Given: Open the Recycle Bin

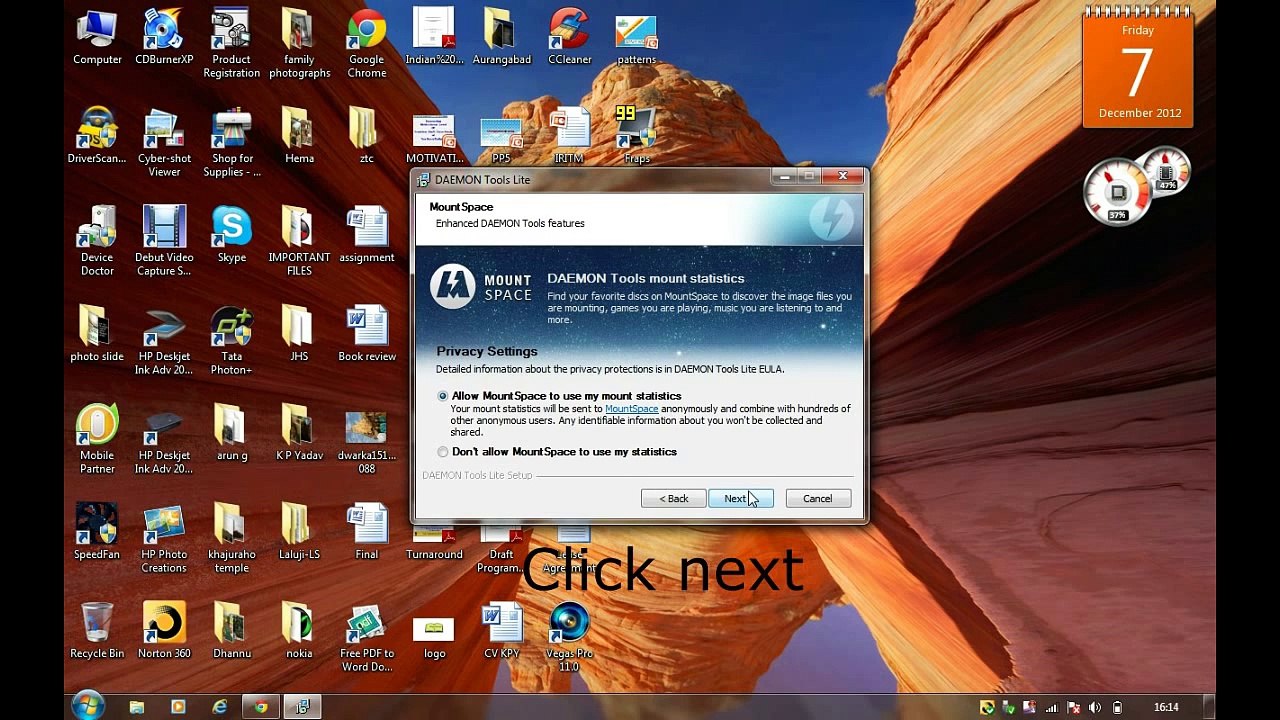Looking at the screenshot, I should coord(97,631).
